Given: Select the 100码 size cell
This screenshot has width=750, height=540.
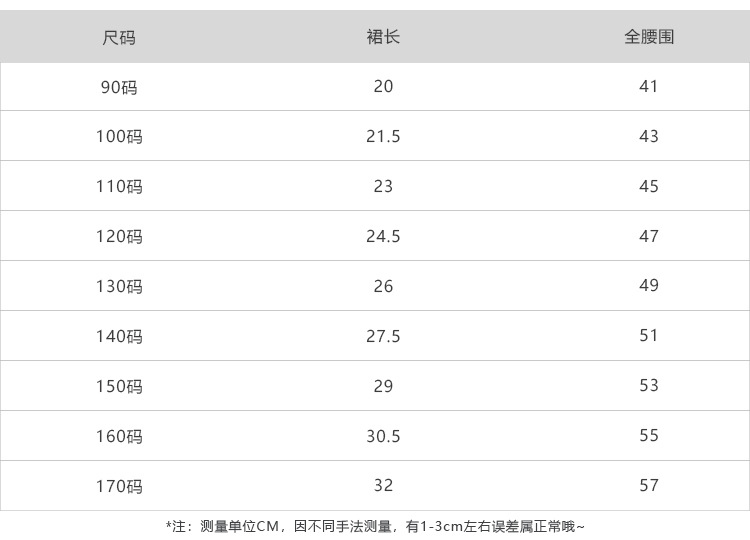Looking at the screenshot, I should click(119, 137).
